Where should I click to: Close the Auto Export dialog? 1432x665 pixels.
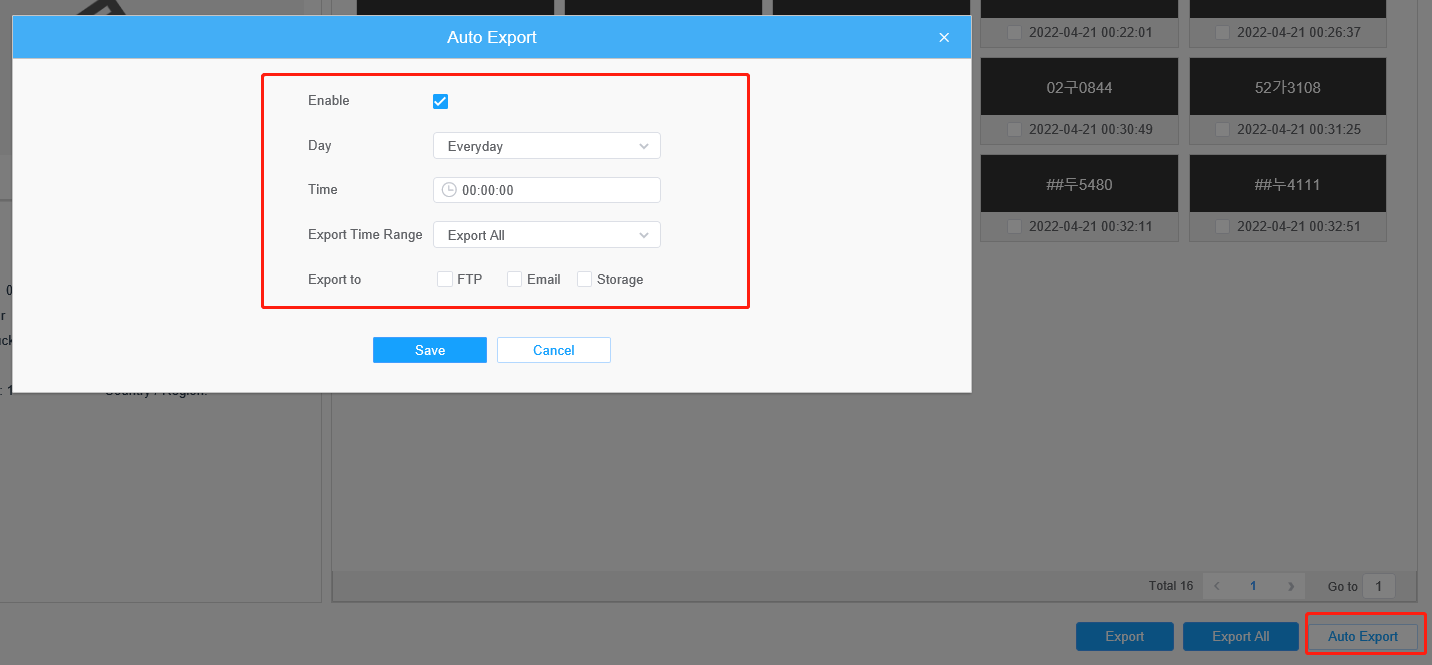[944, 38]
